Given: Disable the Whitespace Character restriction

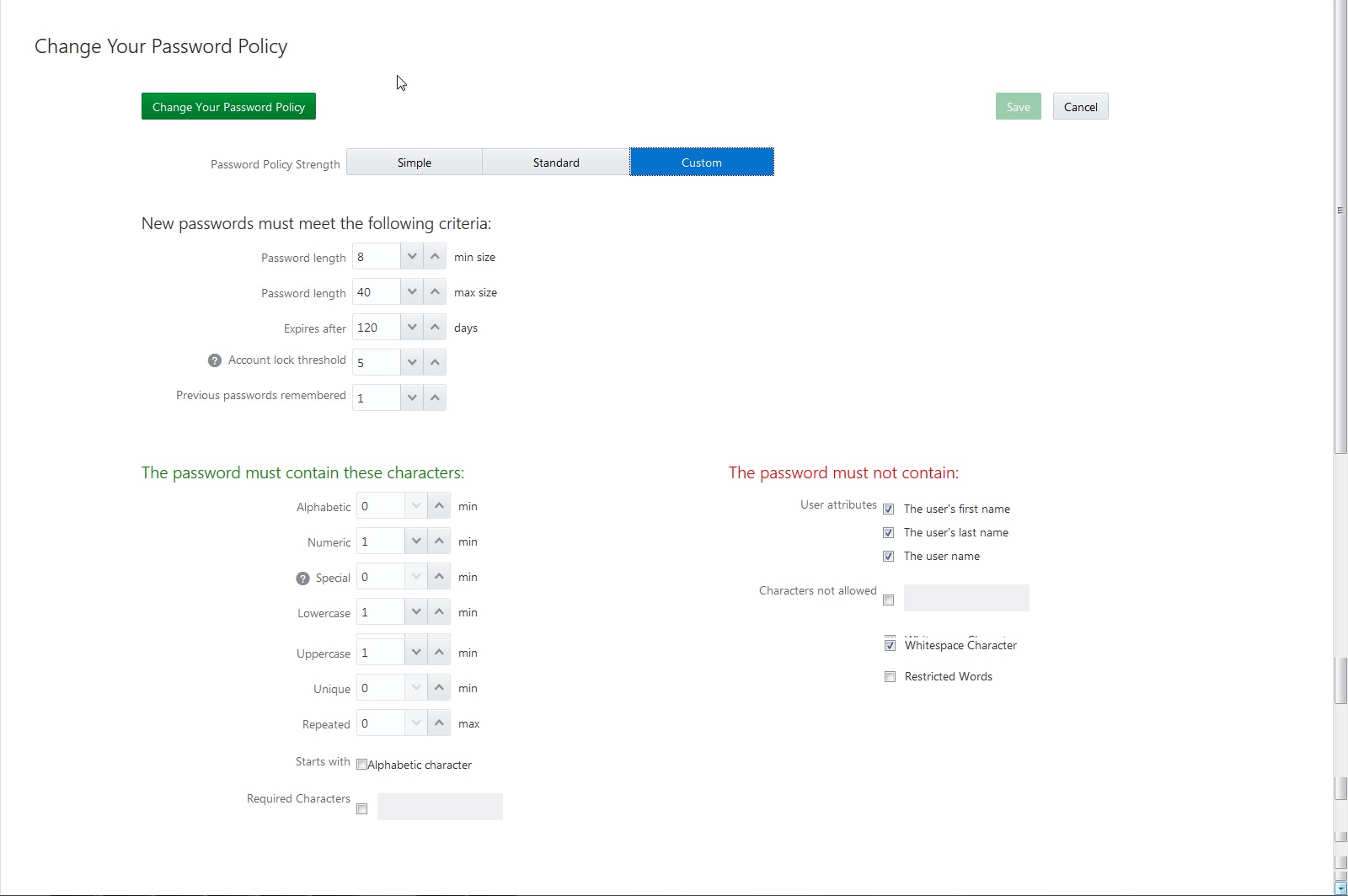Looking at the screenshot, I should pyautogui.click(x=890, y=645).
